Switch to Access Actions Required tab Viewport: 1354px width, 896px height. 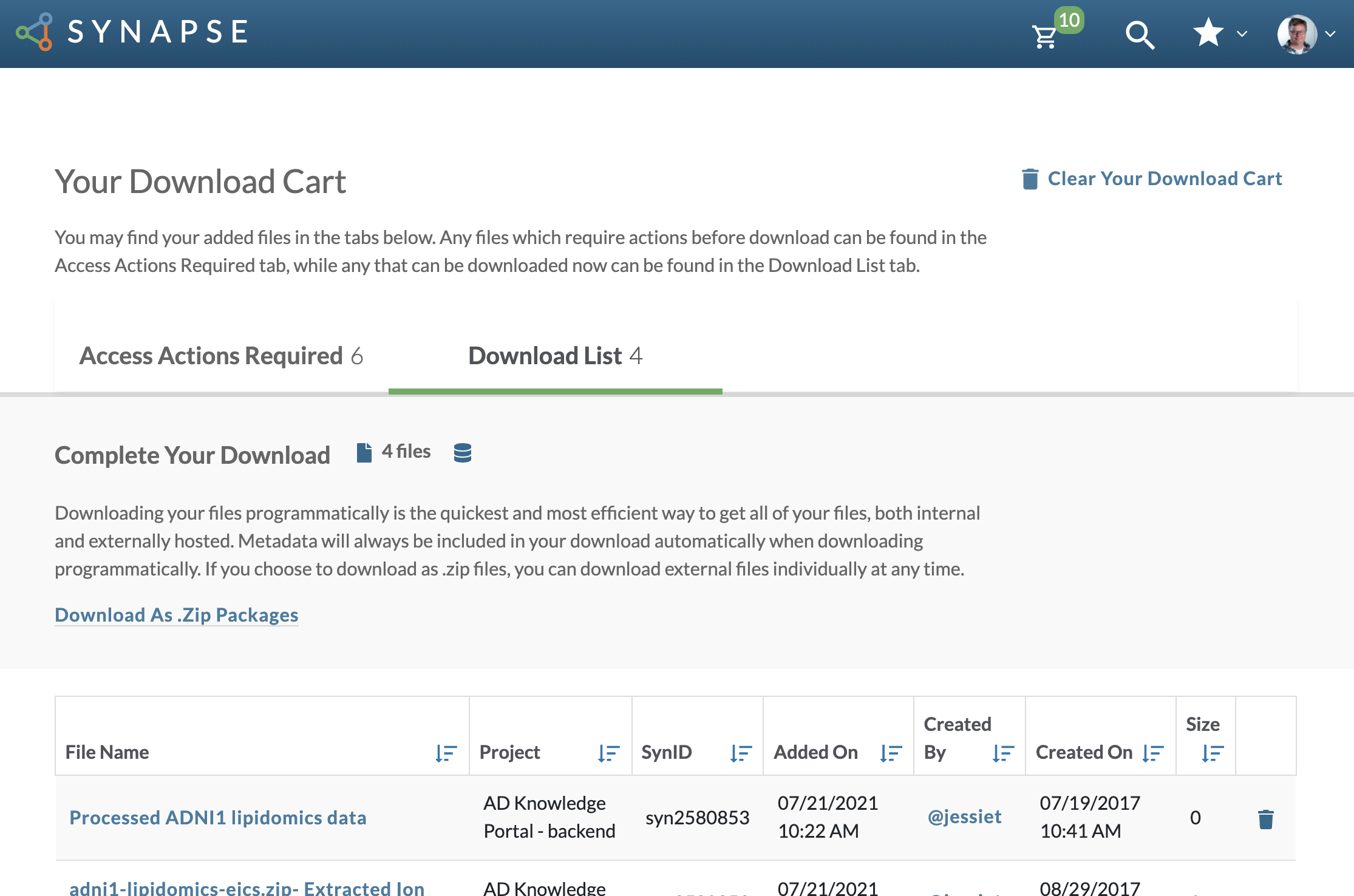pyautogui.click(x=221, y=356)
